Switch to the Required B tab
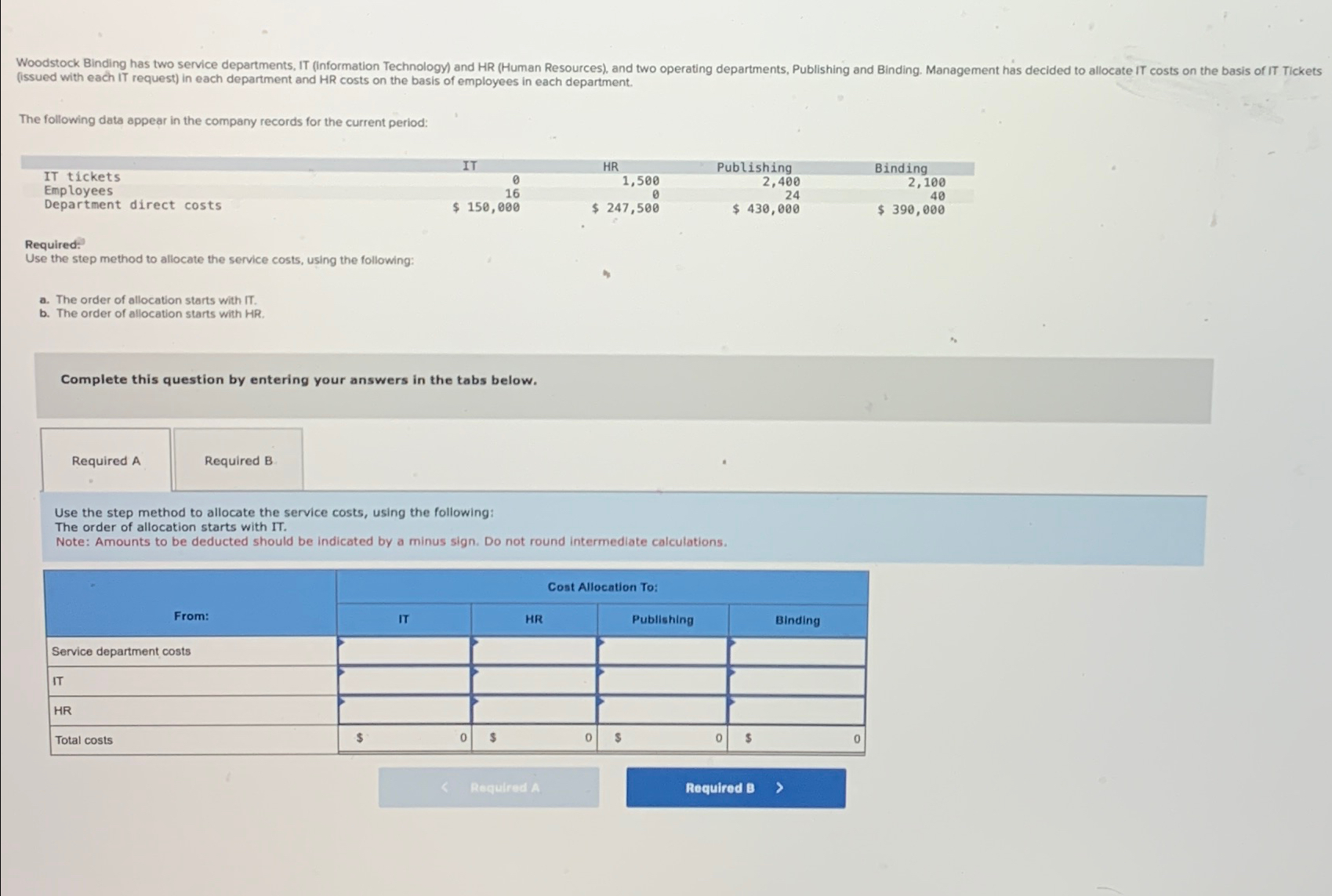The width and height of the screenshot is (1332, 896). 238,460
